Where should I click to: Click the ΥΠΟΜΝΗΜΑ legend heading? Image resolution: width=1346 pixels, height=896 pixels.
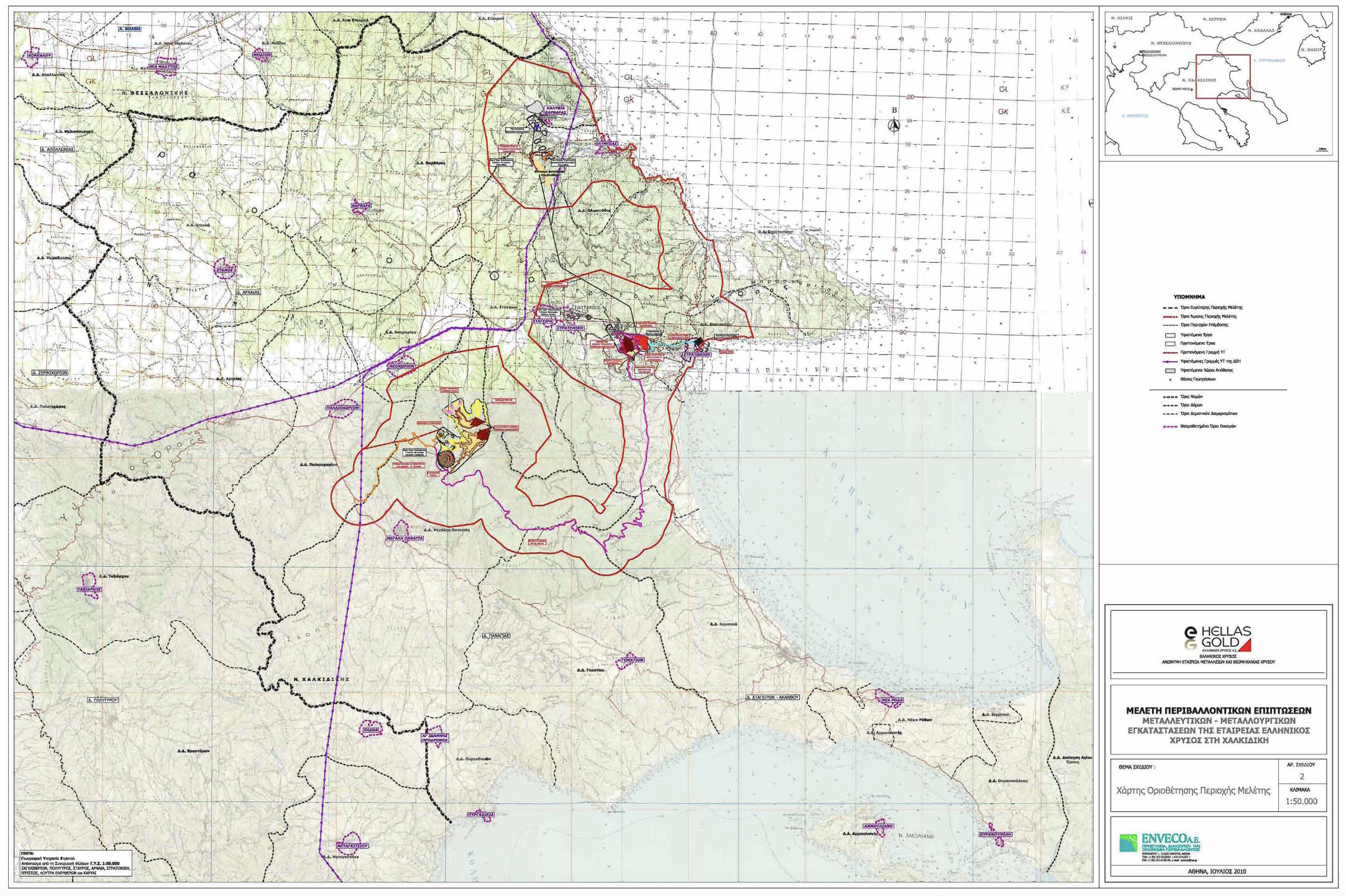(x=1189, y=297)
